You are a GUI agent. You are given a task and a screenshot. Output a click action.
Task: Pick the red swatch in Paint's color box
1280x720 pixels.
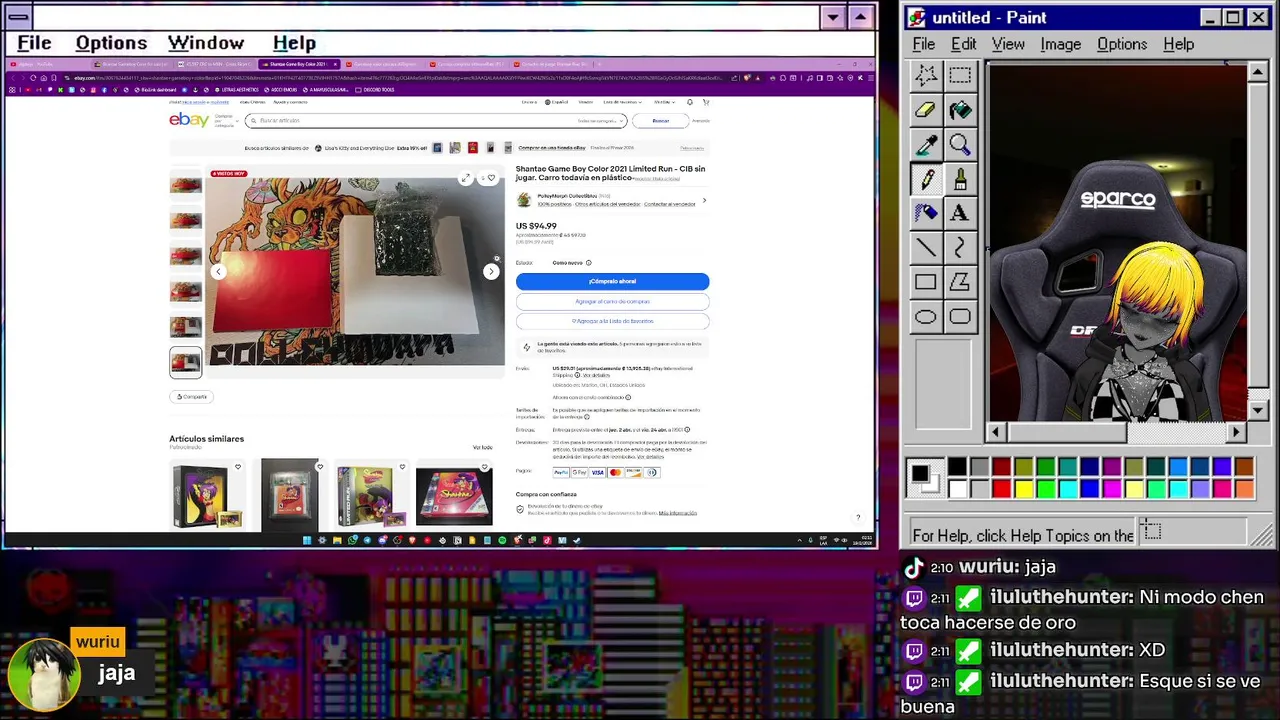point(1002,488)
